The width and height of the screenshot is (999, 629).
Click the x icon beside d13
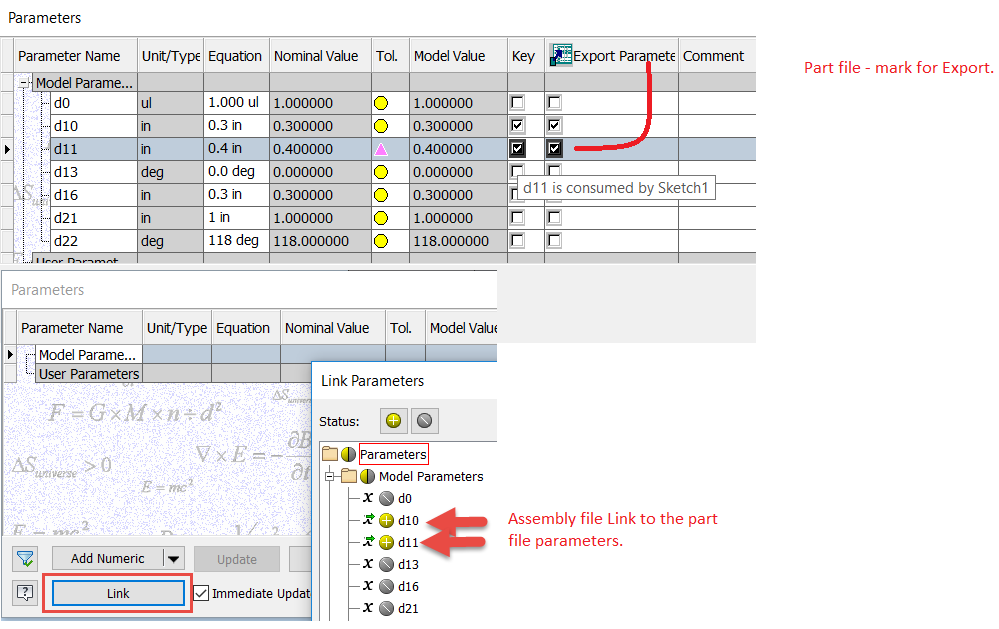[x=367, y=565]
